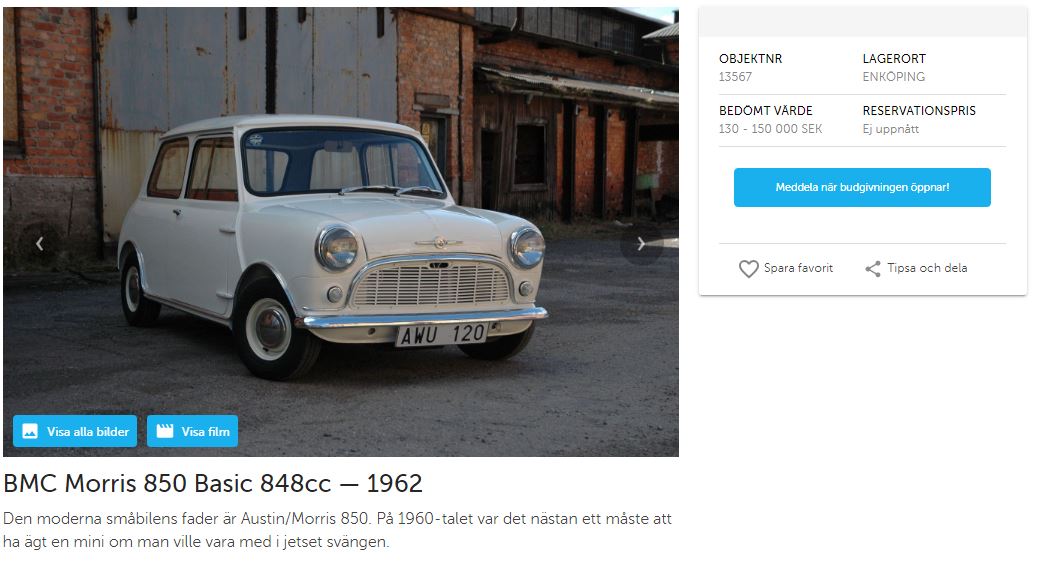Click the AWU 120 license plate in photo

click(x=442, y=335)
